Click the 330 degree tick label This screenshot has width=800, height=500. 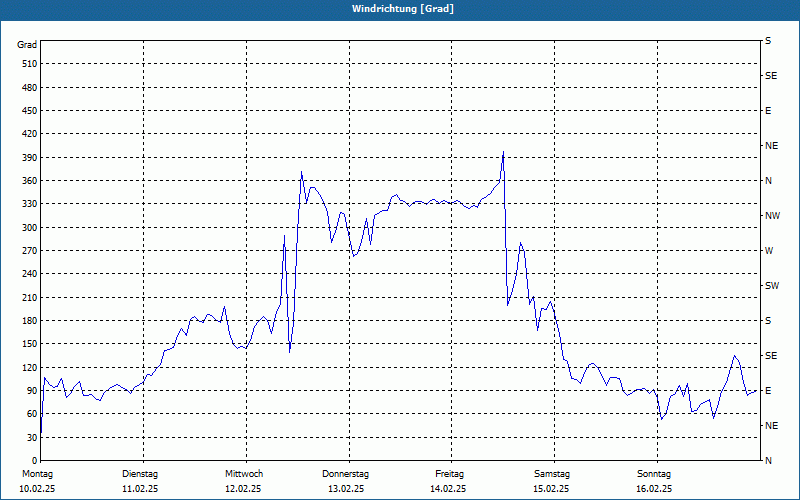point(30,204)
